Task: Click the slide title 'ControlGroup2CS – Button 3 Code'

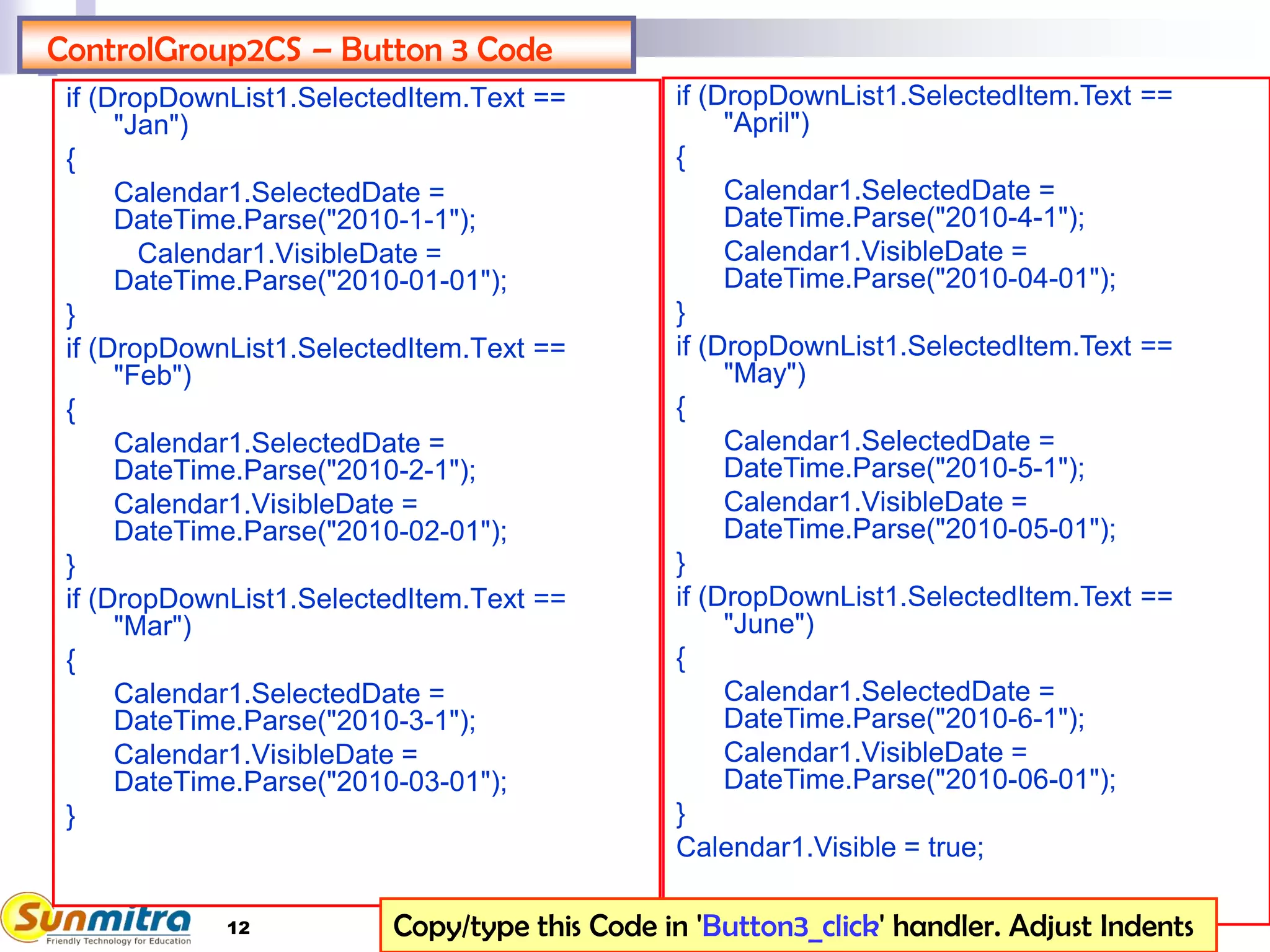Action: (300, 49)
